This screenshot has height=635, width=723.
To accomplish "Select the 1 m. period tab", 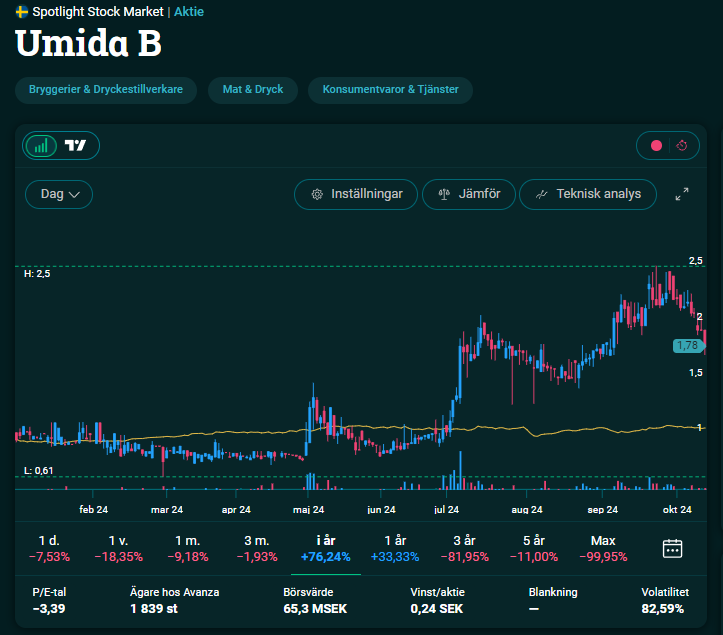I will pos(188,548).
